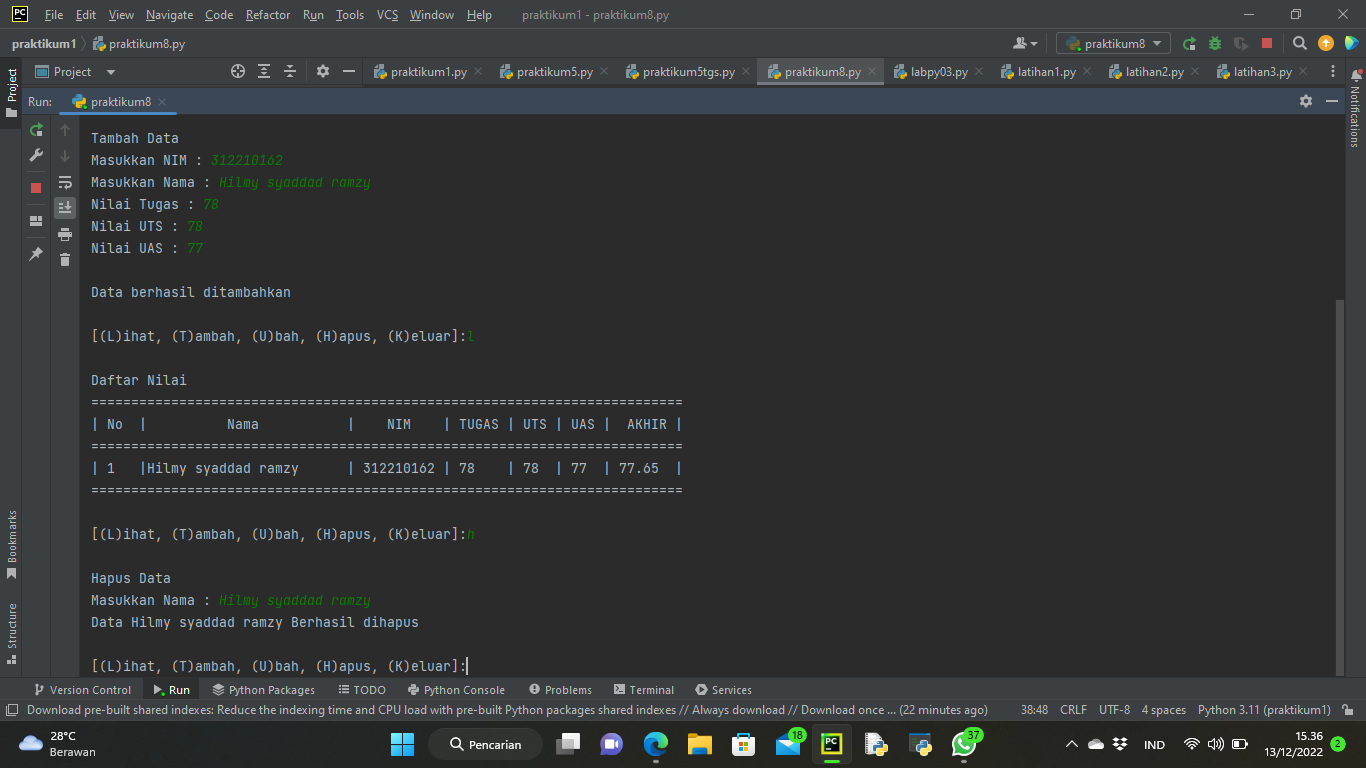Screen dimensions: 1366x768
Task: Open volume control from the system tray
Action: (1216, 744)
